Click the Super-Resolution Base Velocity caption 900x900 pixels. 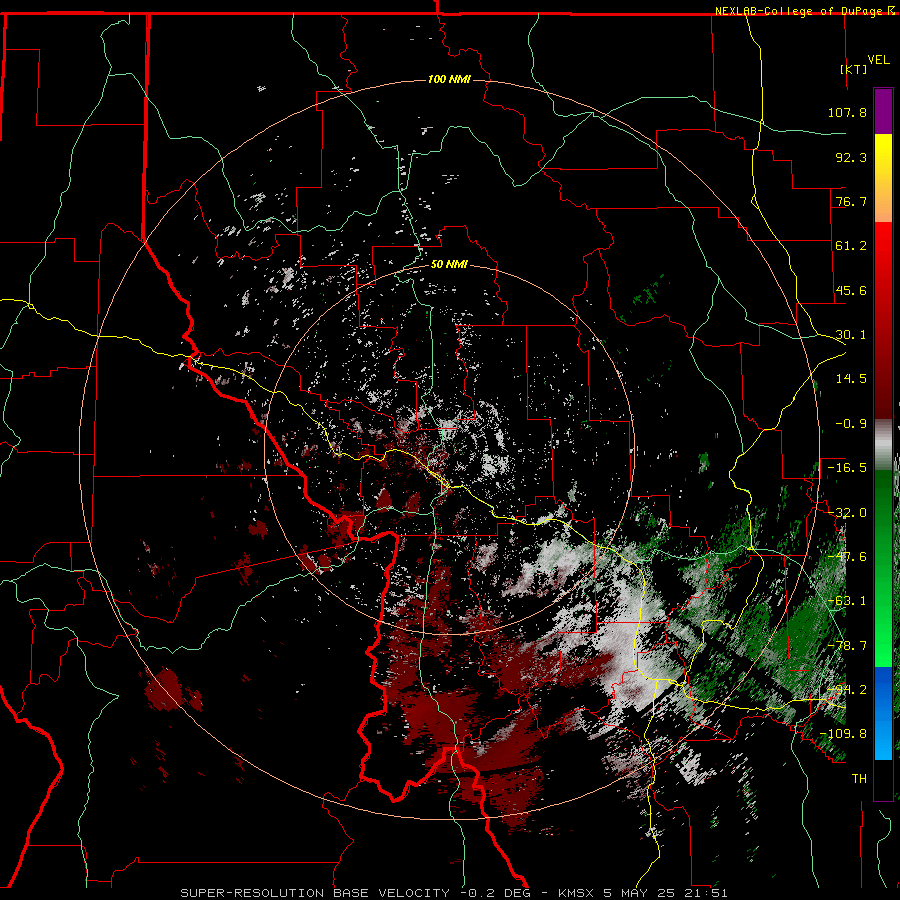pyautogui.click(x=454, y=893)
